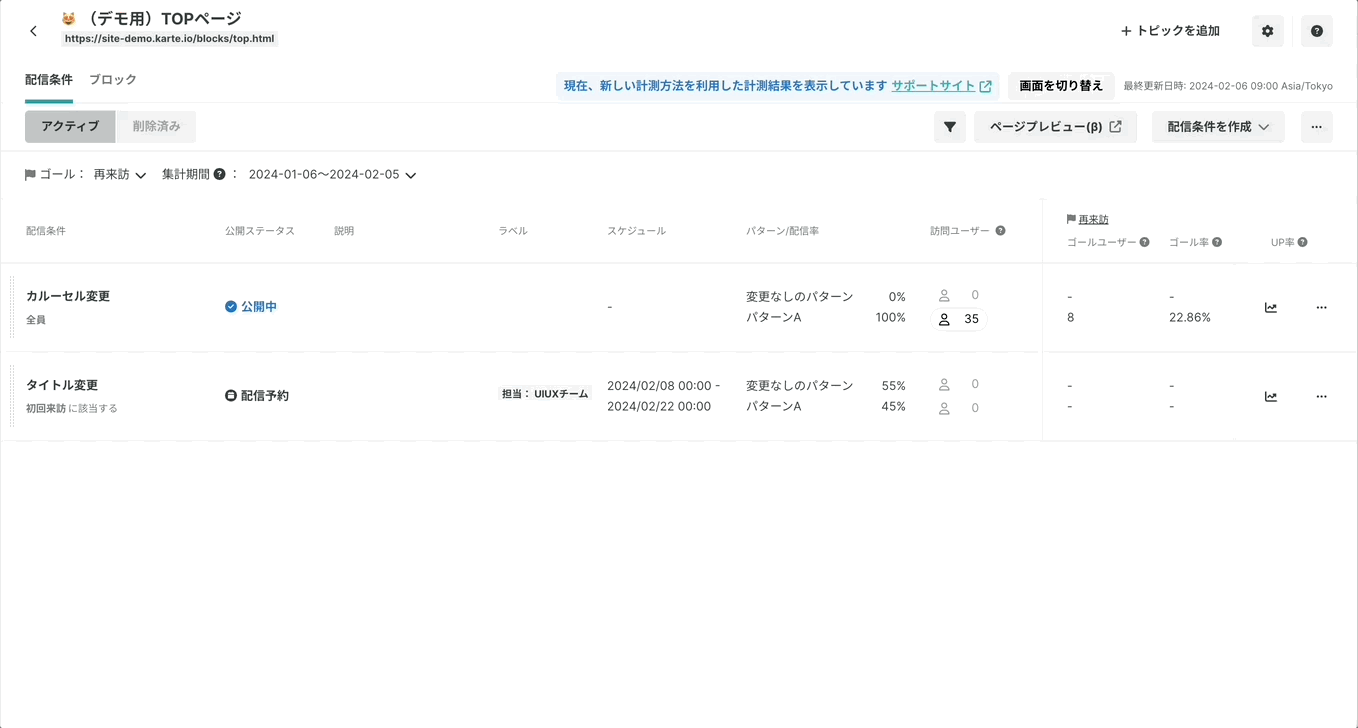The height and width of the screenshot is (728, 1358).
Task: Click the 55% distribution rate value
Action: (x=894, y=385)
